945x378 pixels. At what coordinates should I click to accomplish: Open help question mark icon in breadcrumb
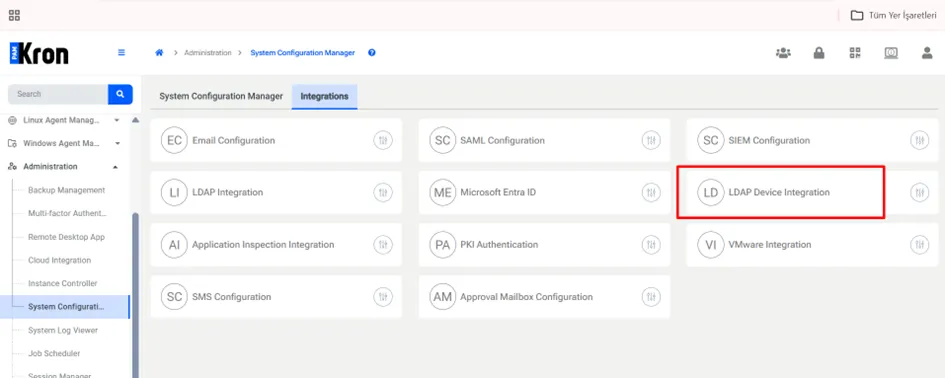pyautogui.click(x=372, y=52)
